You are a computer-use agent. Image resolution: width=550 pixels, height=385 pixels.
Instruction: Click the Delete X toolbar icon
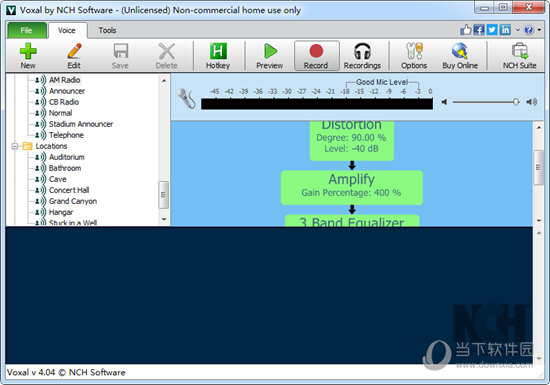click(x=167, y=56)
